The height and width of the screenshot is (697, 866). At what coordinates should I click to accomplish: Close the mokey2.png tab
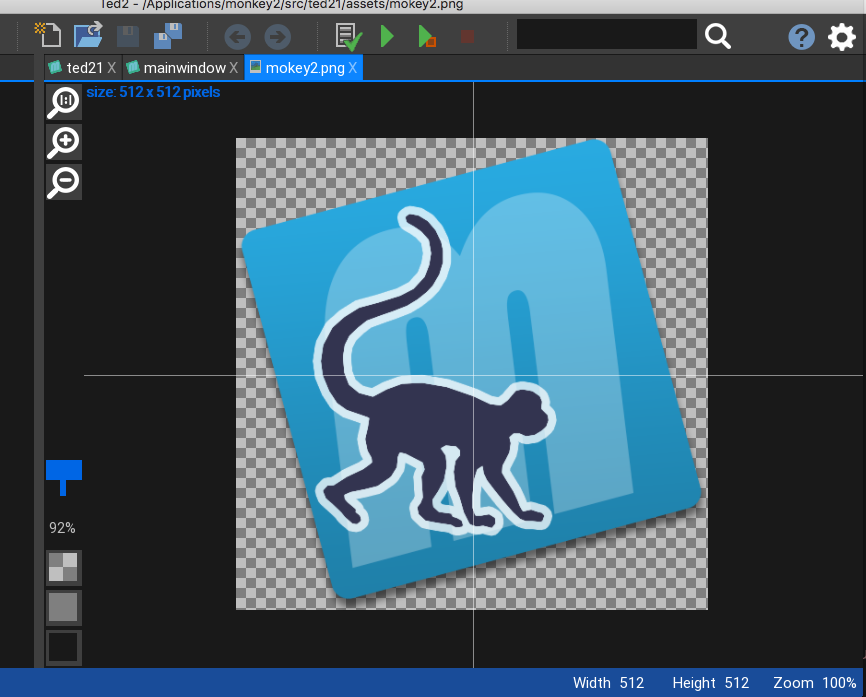click(352, 68)
